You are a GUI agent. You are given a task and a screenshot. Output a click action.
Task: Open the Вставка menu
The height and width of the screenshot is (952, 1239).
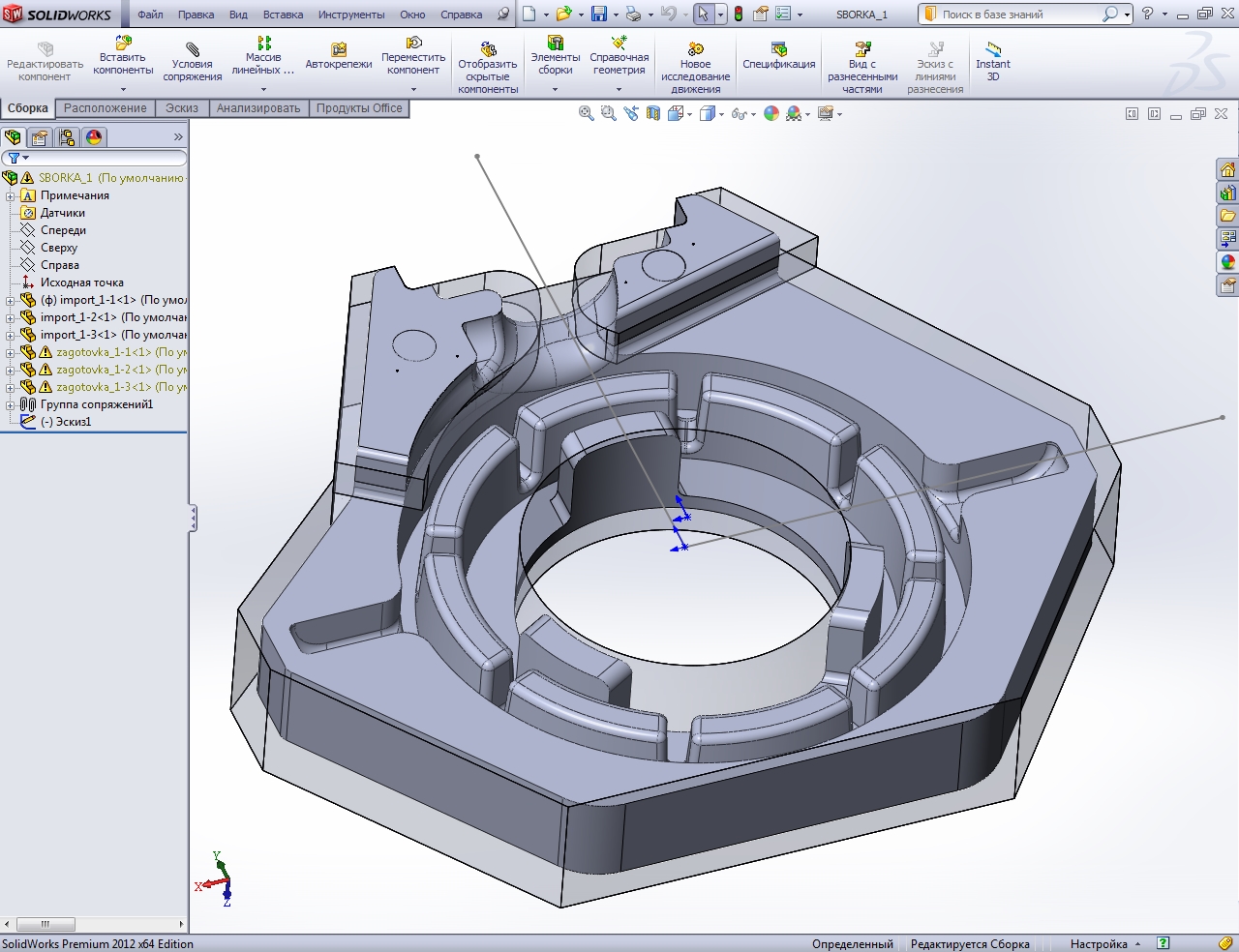[283, 15]
